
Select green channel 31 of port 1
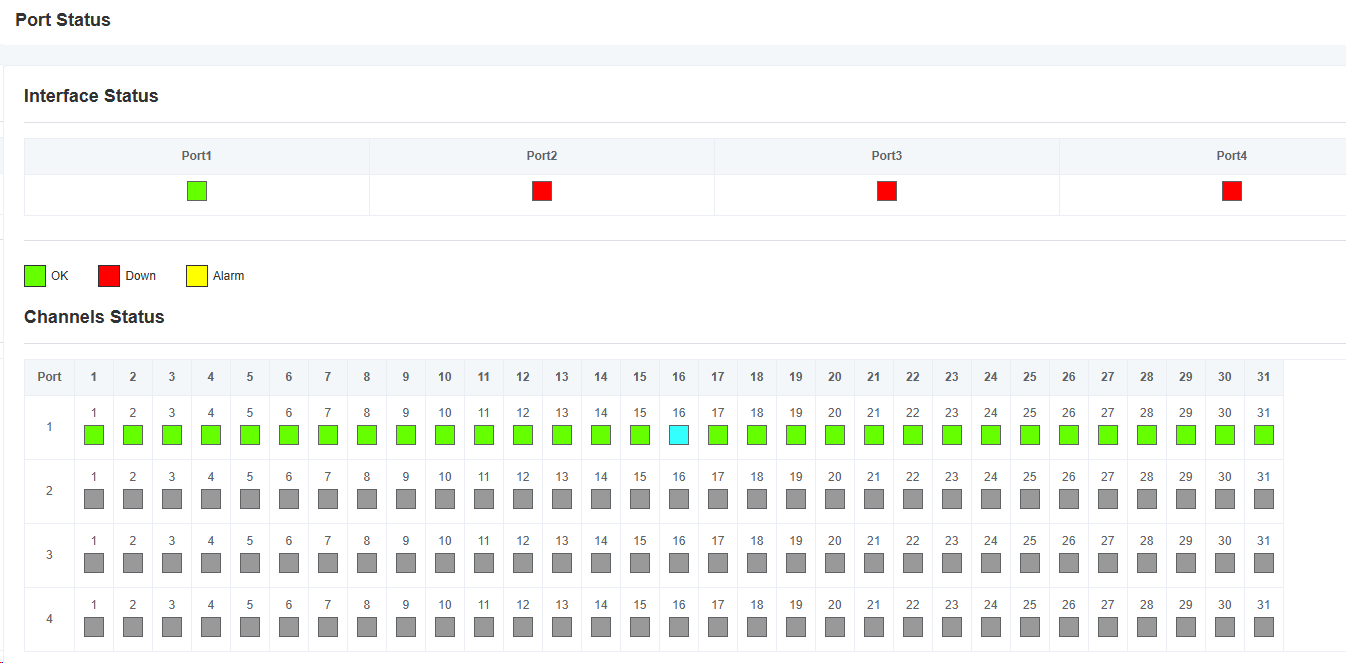tap(1264, 435)
